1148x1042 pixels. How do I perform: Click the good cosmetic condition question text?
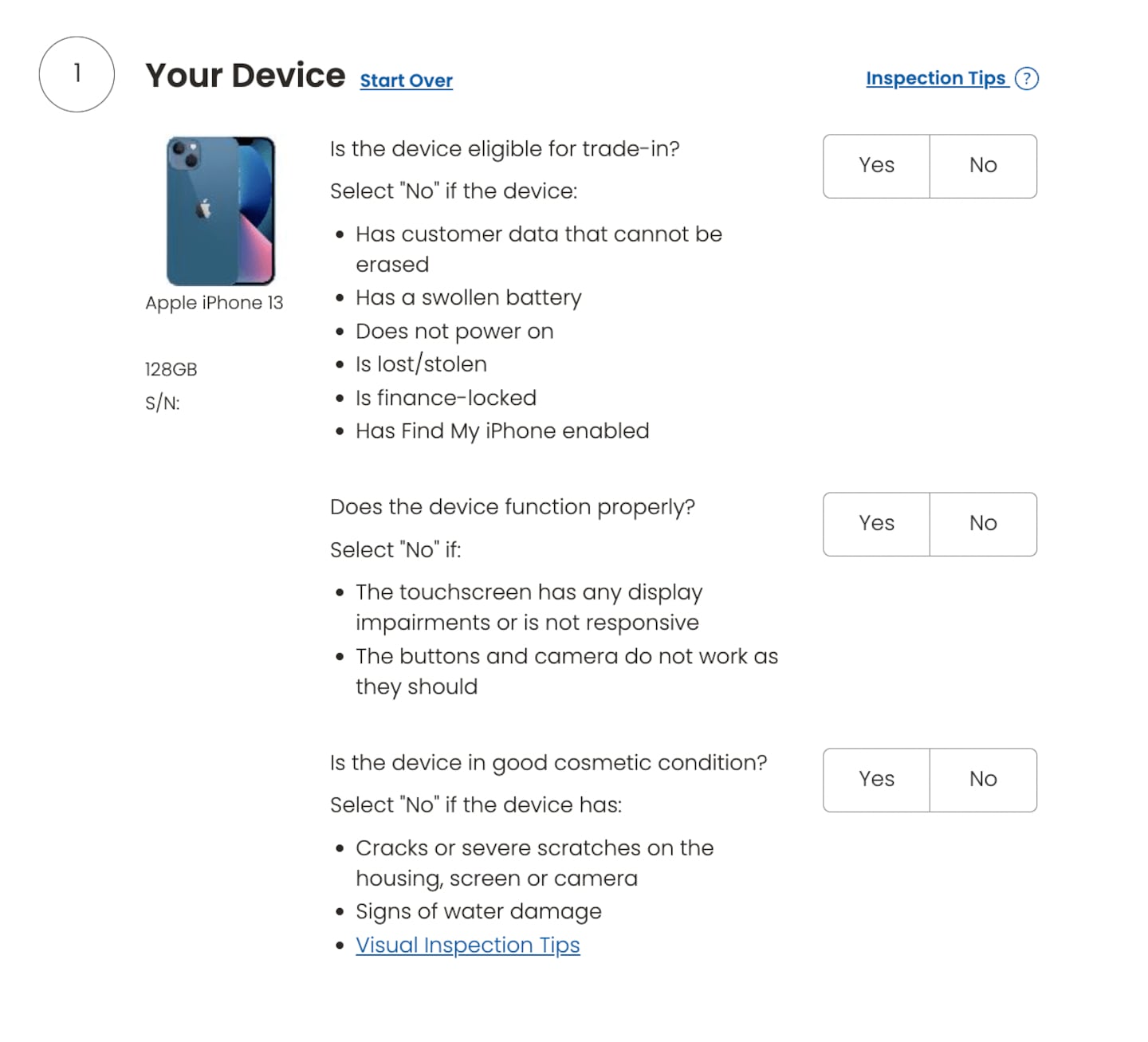click(548, 763)
